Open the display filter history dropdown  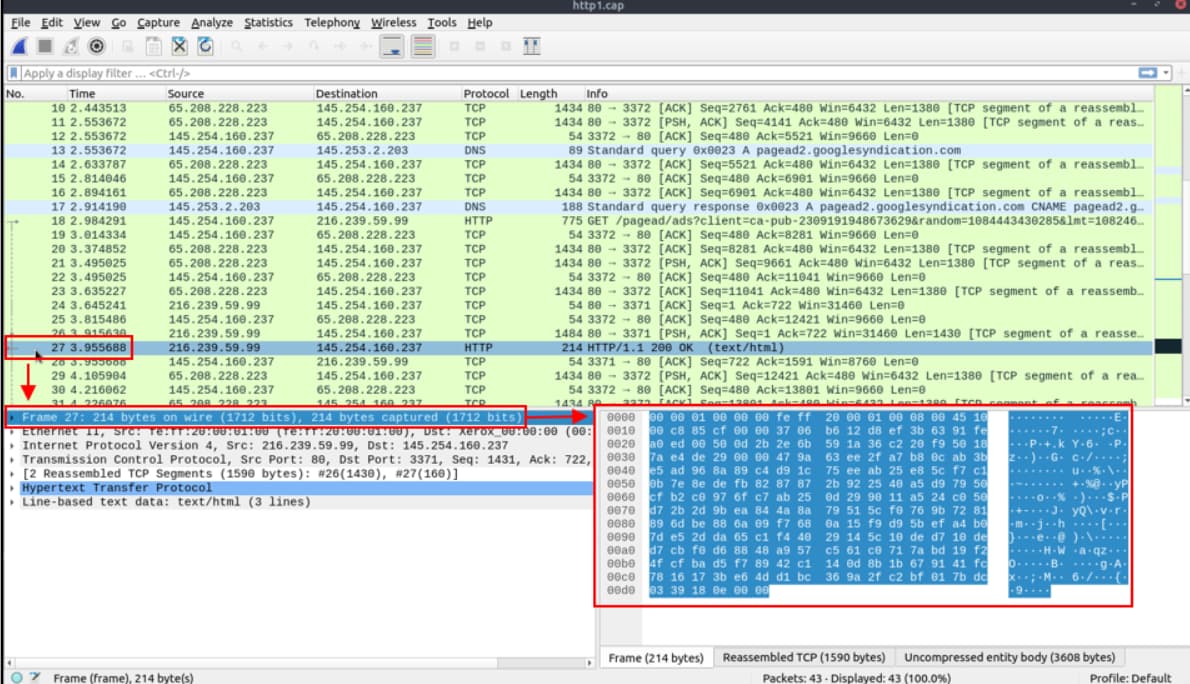tap(1166, 73)
